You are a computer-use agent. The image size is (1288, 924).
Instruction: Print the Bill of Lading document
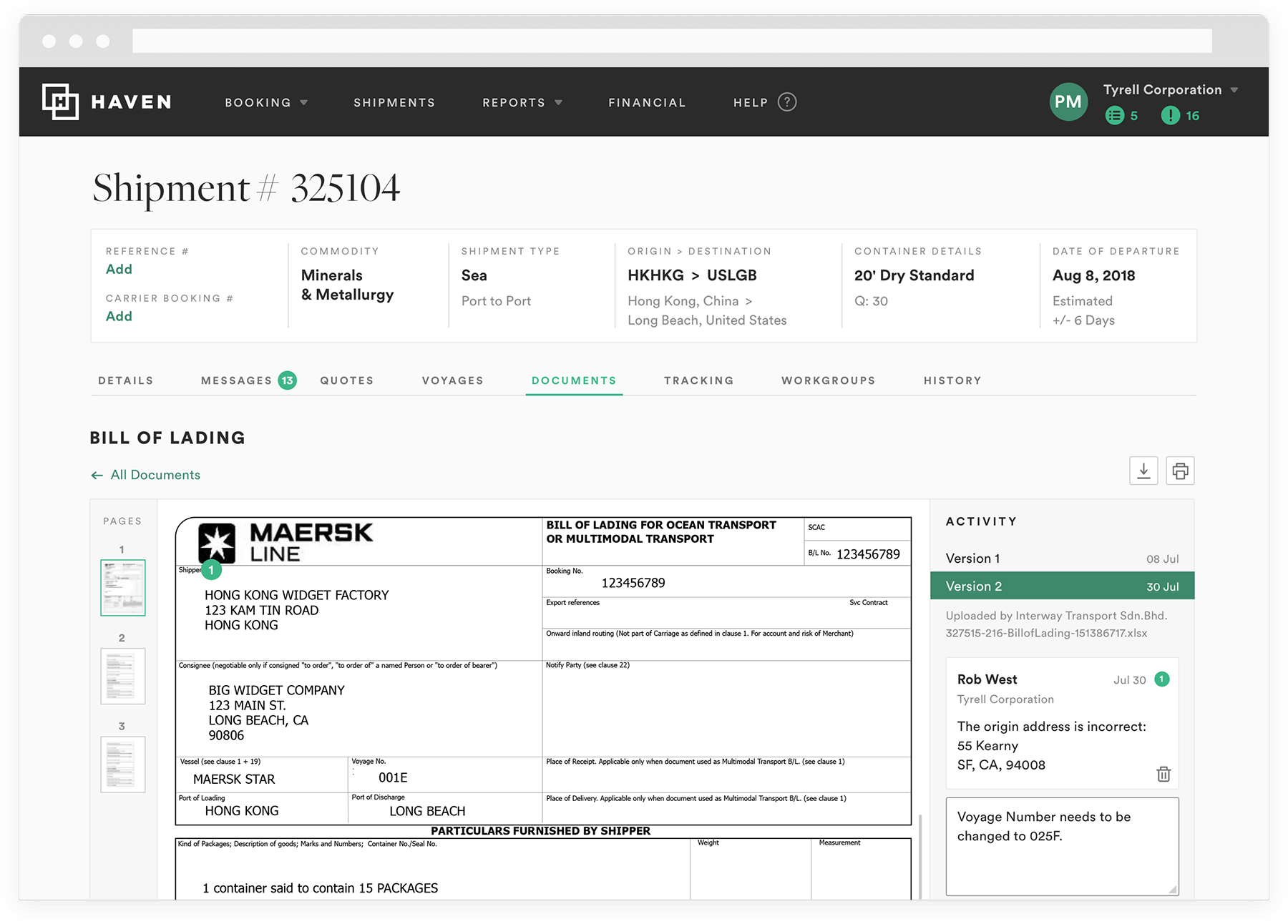click(x=1180, y=471)
